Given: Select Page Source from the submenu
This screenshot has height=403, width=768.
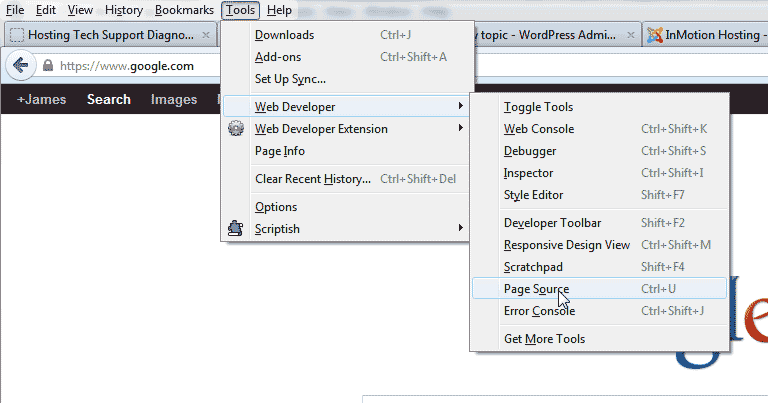Looking at the screenshot, I should (536, 289).
